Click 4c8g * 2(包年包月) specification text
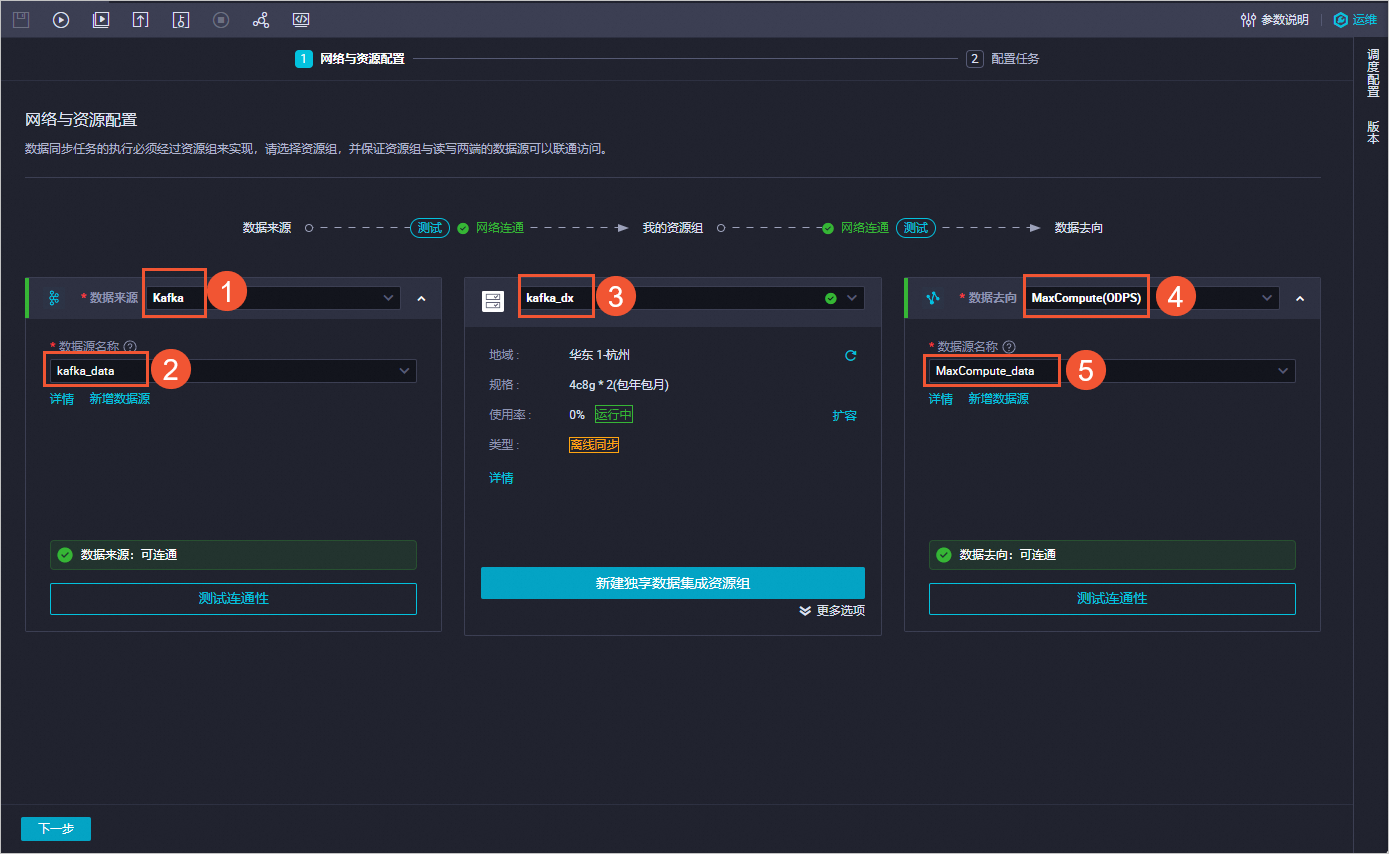The image size is (1389, 854). (619, 385)
